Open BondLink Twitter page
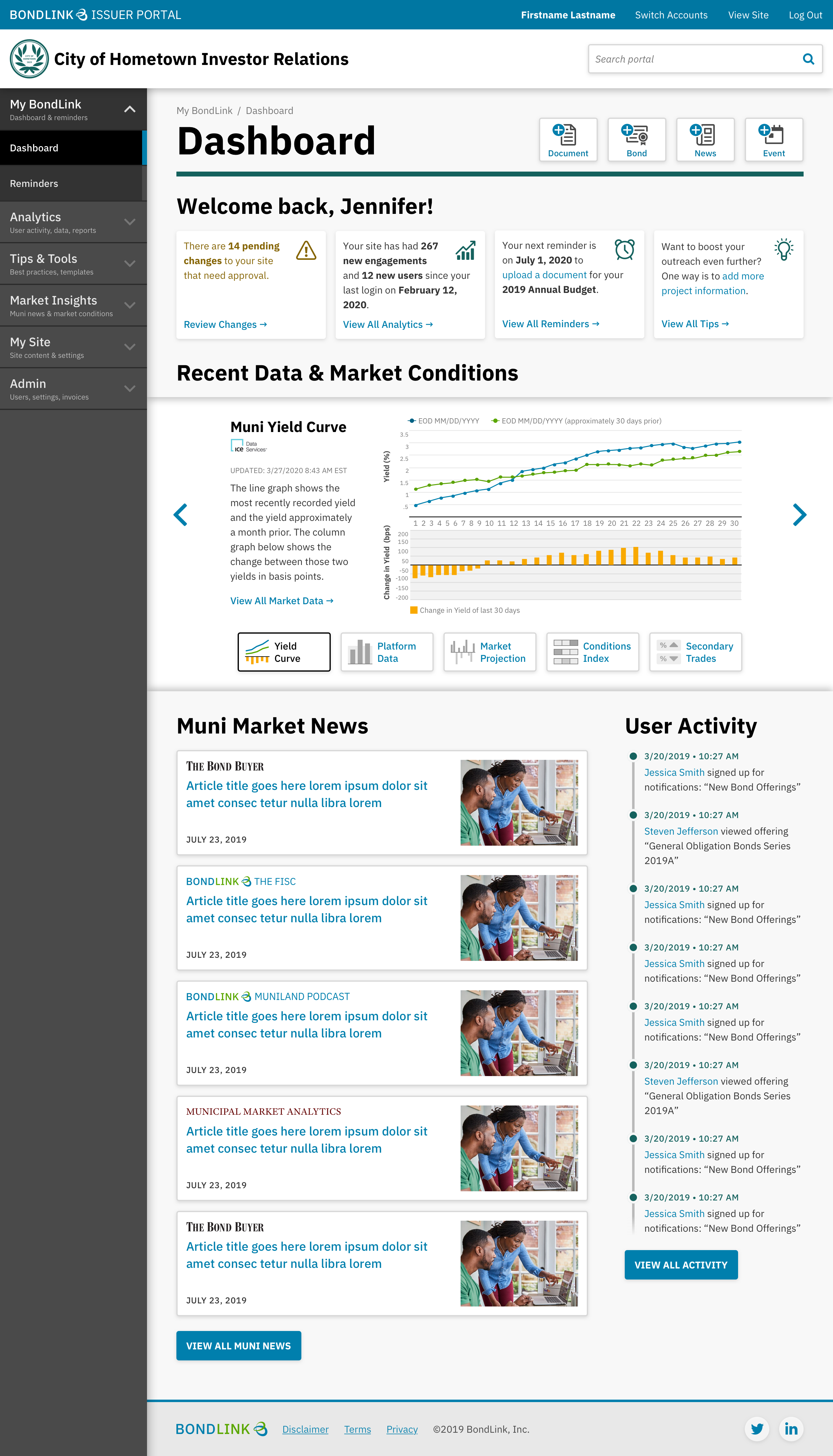833x1456 pixels. 756,1429
